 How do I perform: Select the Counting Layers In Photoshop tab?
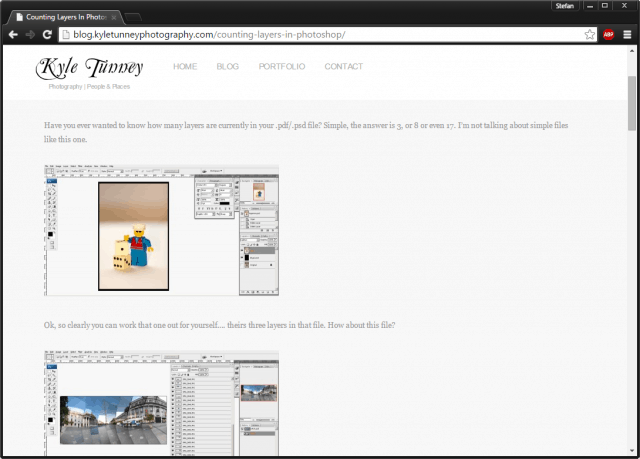[x=65, y=17]
